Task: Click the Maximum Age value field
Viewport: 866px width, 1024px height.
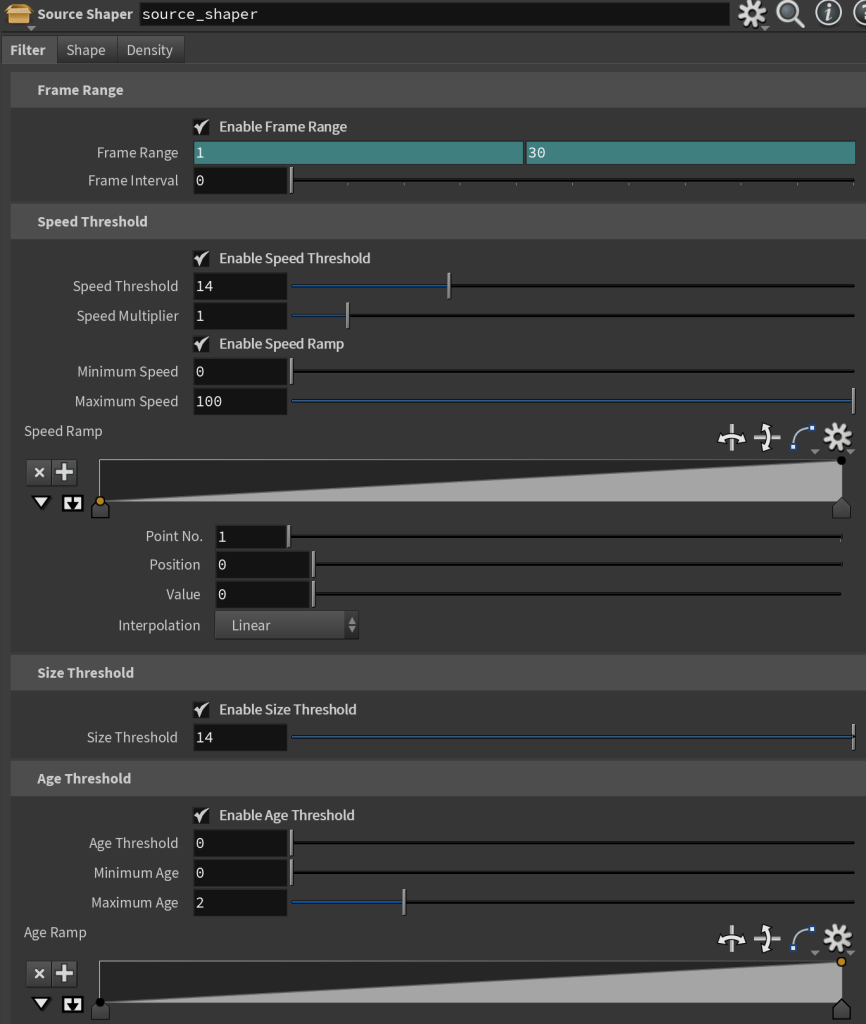Action: 240,903
